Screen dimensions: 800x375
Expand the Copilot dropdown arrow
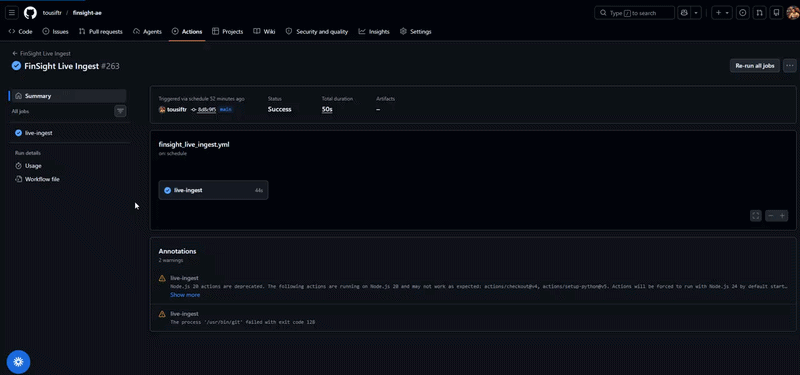click(x=696, y=13)
